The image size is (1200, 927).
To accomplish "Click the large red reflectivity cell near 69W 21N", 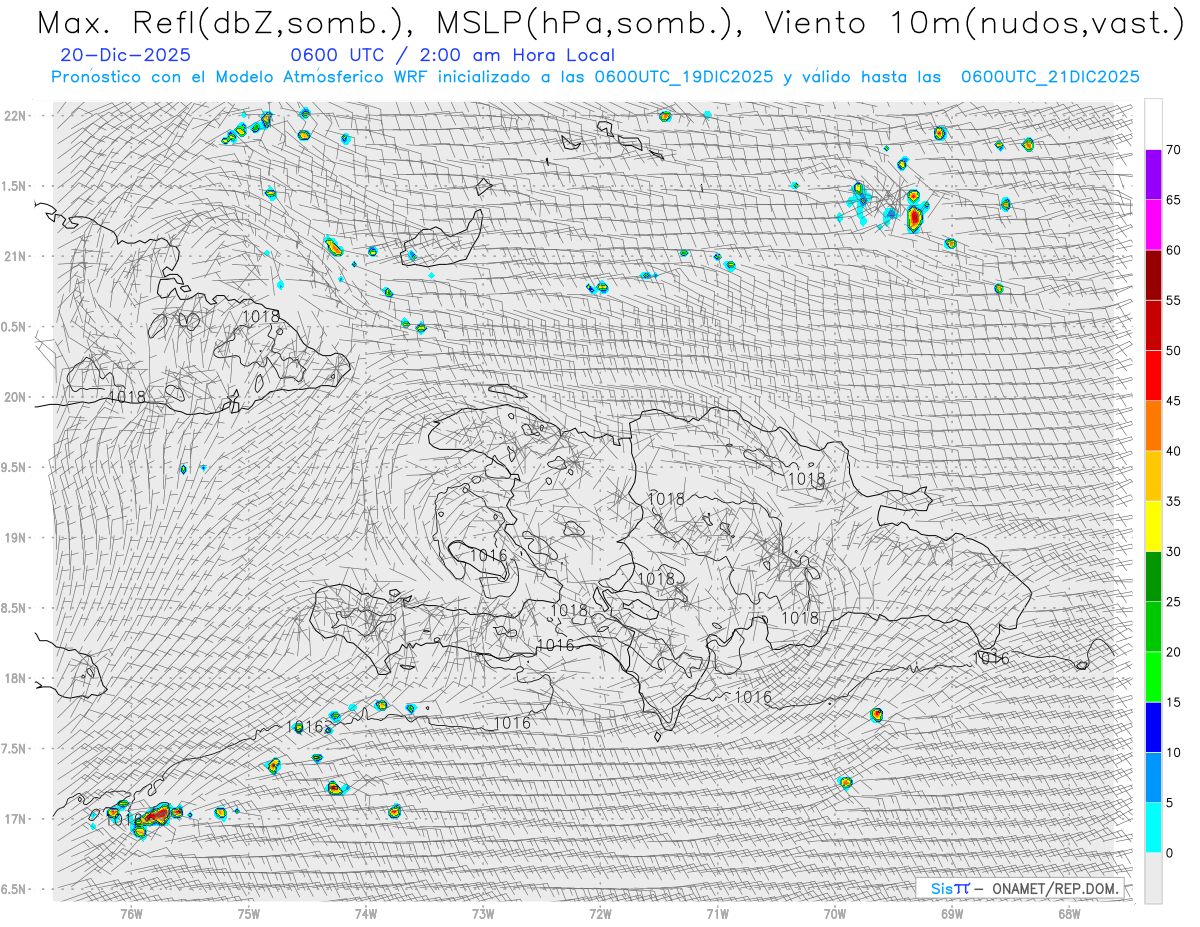I will (913, 218).
